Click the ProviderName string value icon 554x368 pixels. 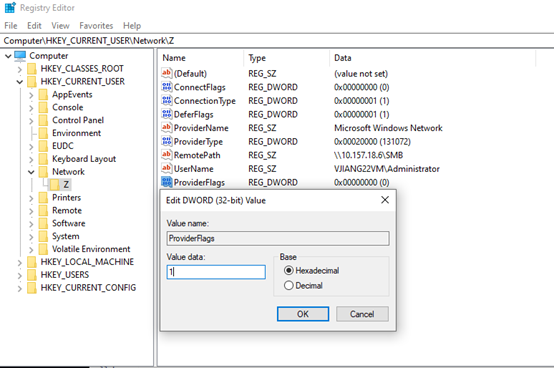[166, 127]
